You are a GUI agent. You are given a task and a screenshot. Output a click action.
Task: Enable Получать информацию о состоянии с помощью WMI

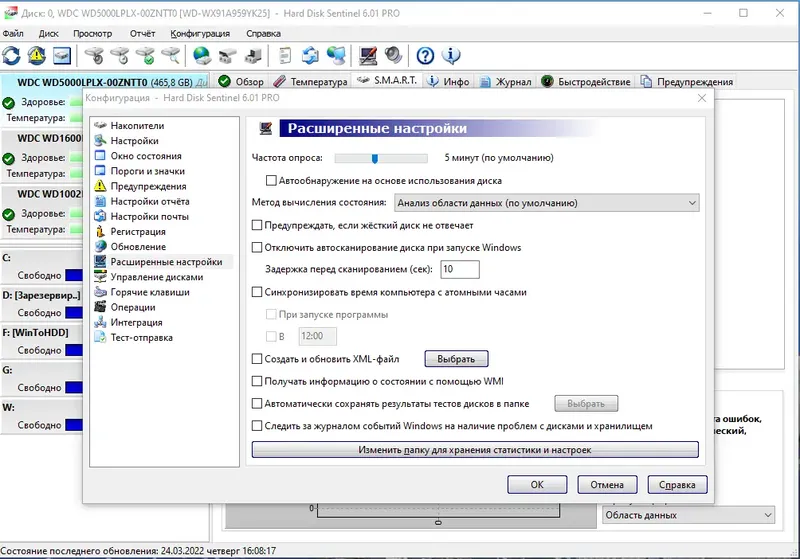(x=257, y=381)
